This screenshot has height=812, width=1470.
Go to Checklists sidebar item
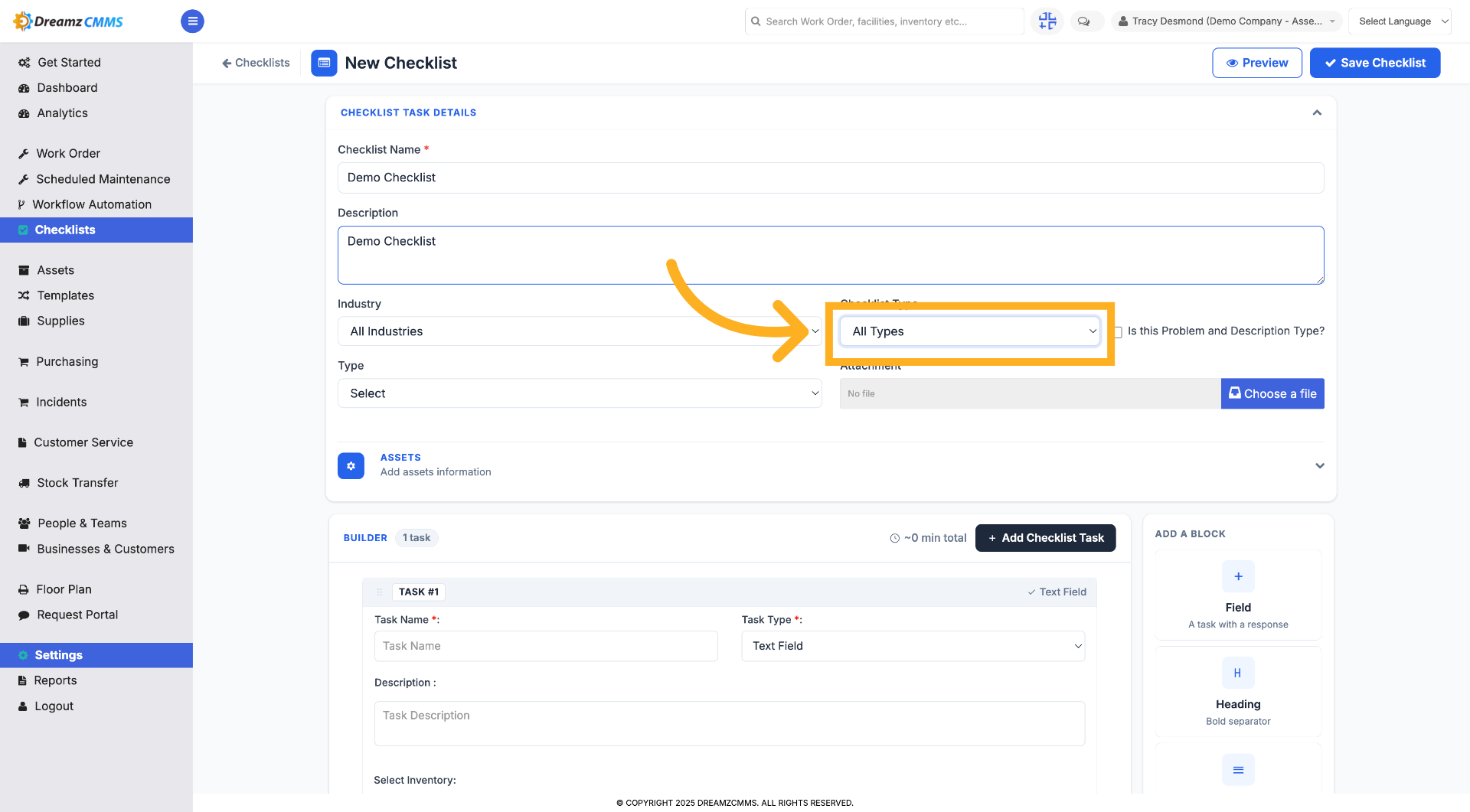coord(96,230)
